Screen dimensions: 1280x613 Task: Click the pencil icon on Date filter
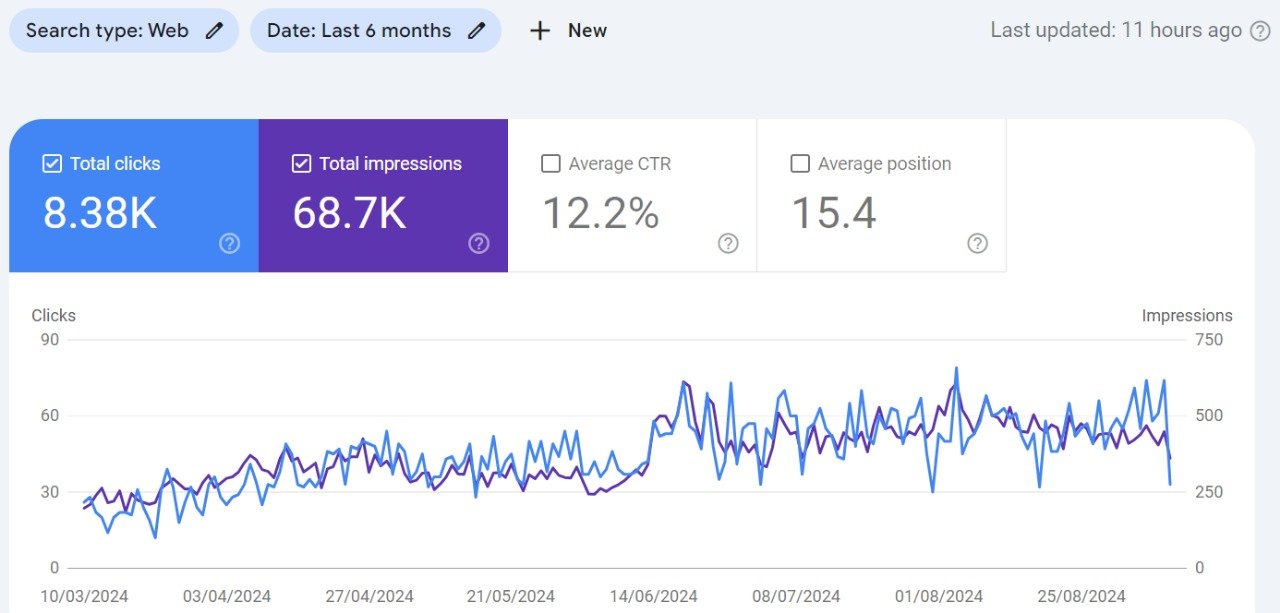(x=477, y=31)
